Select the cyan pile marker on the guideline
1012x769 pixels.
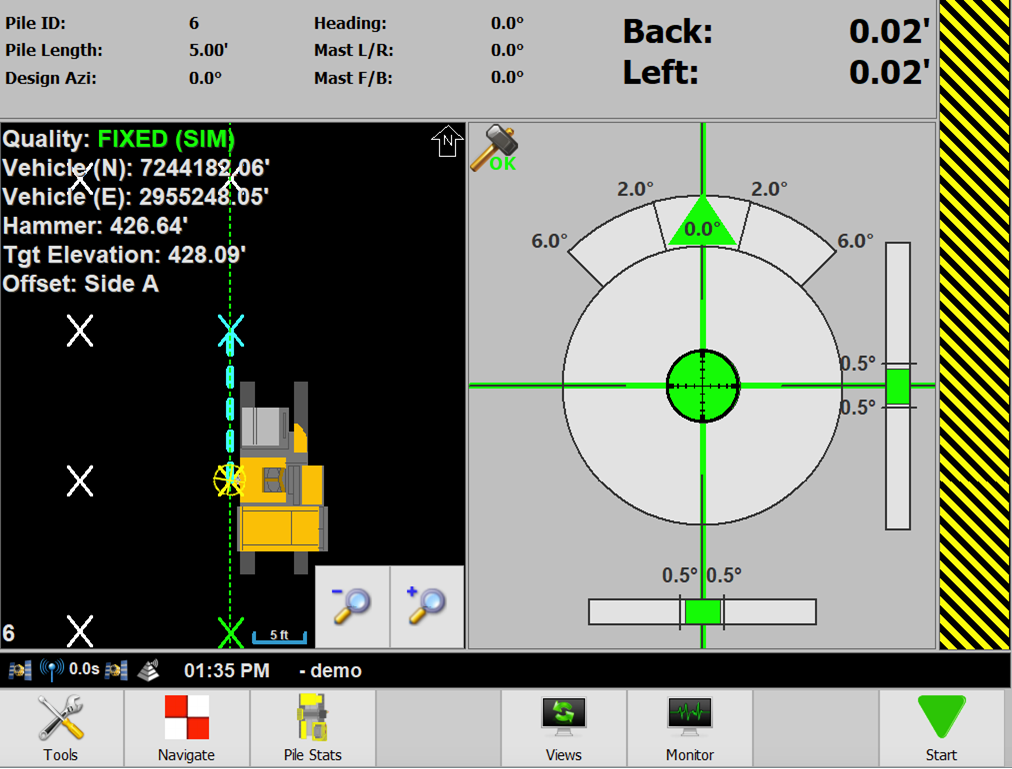tap(230, 331)
